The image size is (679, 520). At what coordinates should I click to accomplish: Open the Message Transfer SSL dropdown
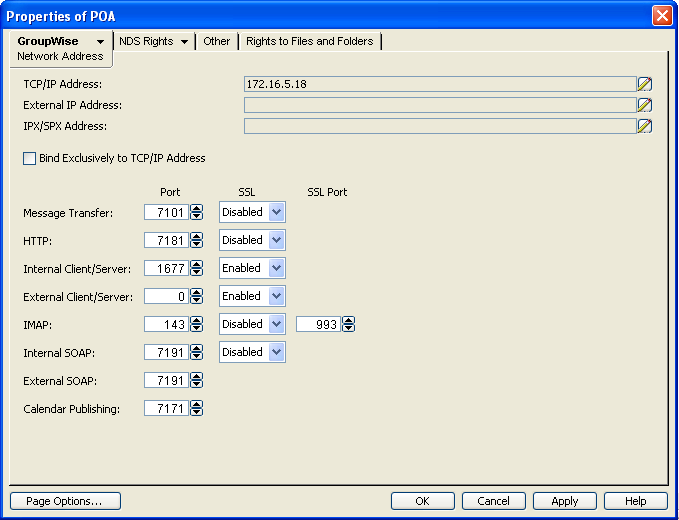(276, 212)
